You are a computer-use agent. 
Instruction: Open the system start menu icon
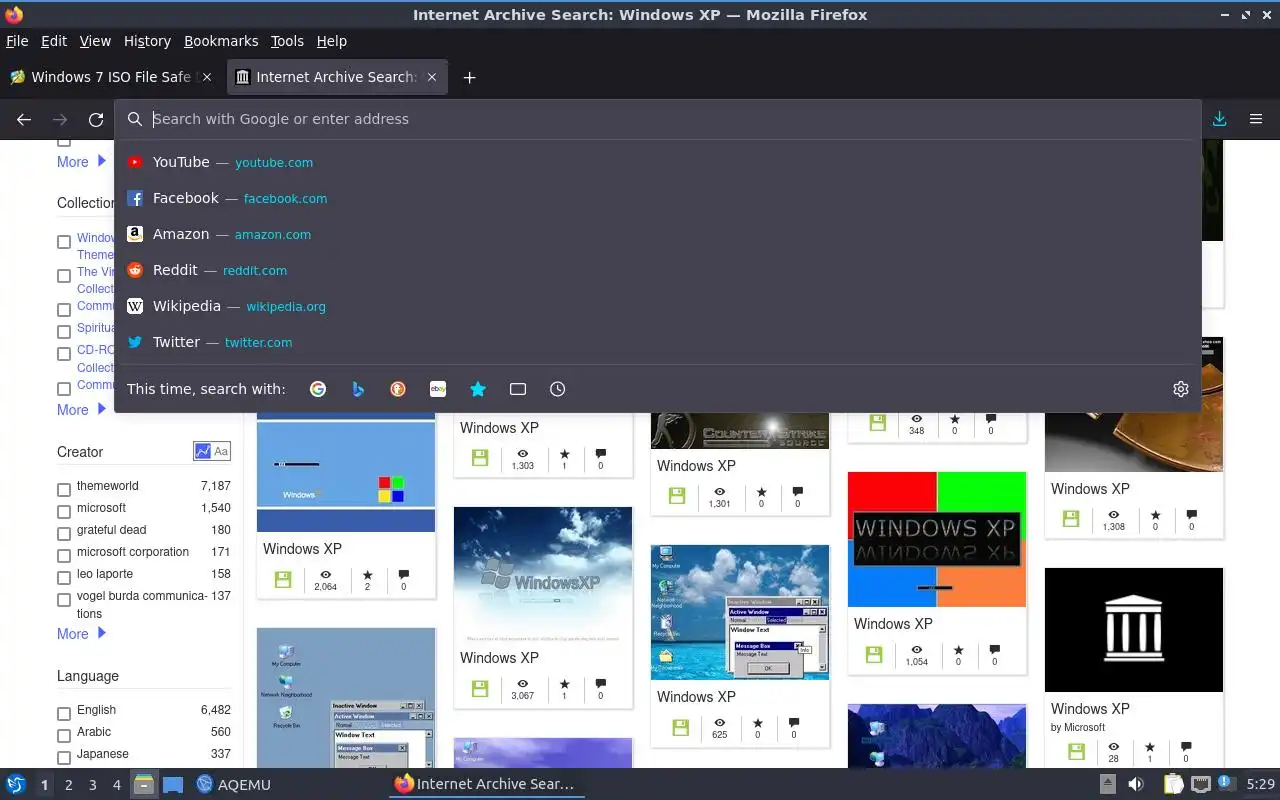tap(16, 784)
